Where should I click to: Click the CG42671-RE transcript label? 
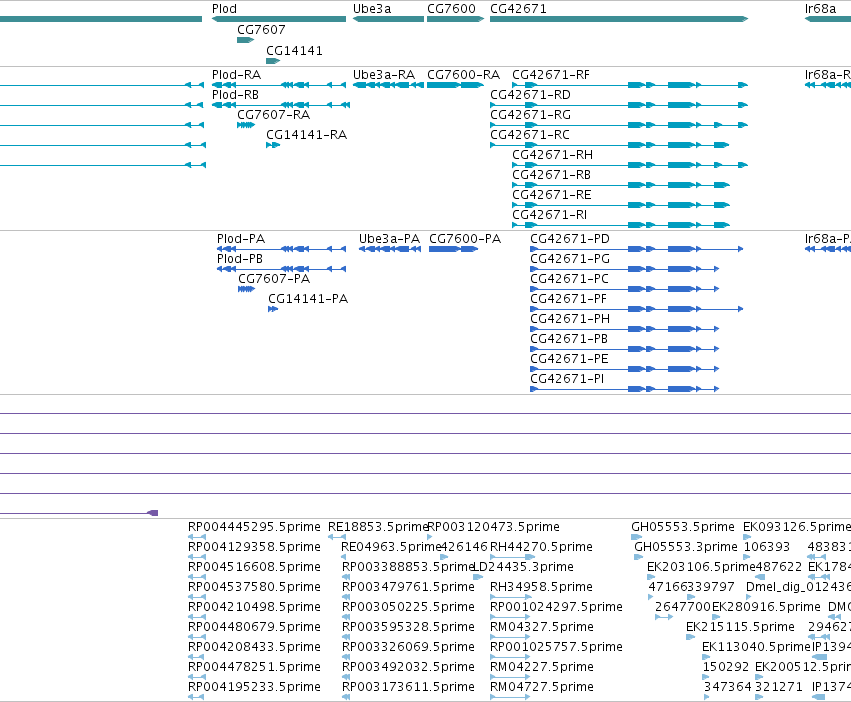[552, 195]
